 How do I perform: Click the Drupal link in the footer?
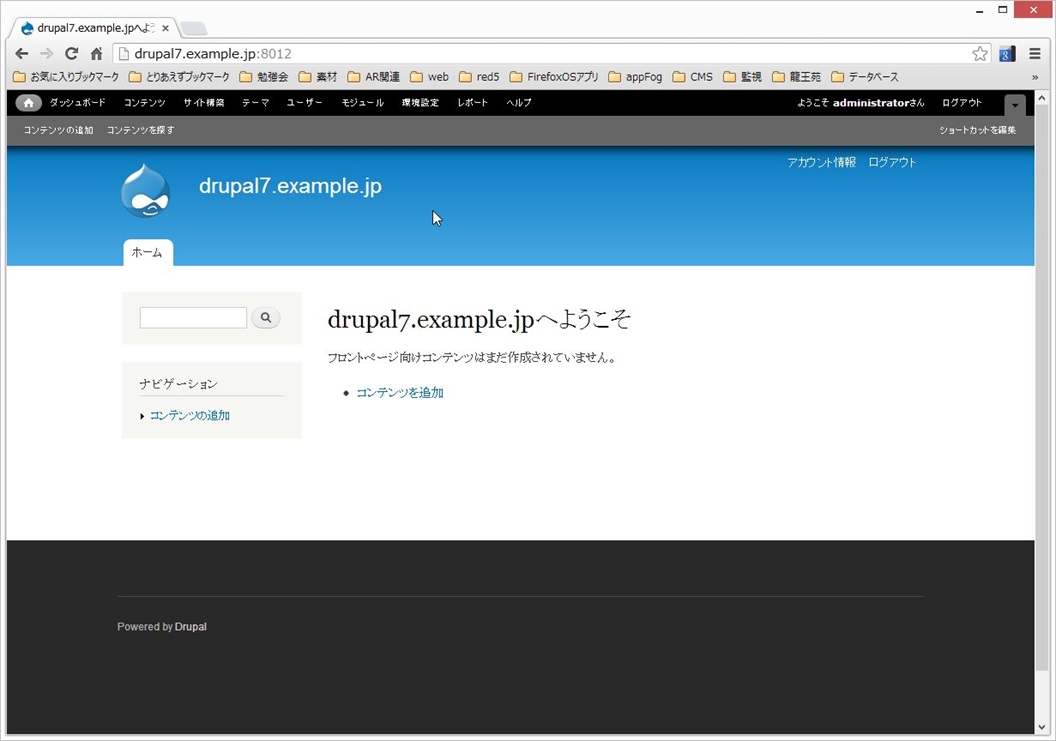[191, 626]
